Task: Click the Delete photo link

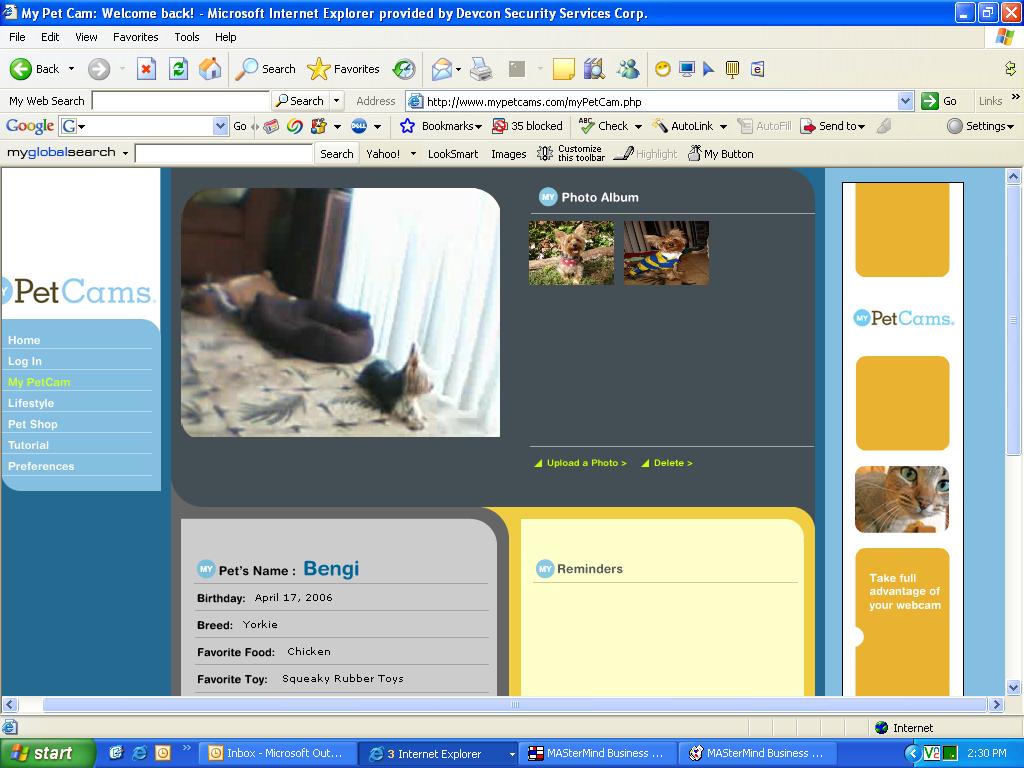Action: click(672, 463)
